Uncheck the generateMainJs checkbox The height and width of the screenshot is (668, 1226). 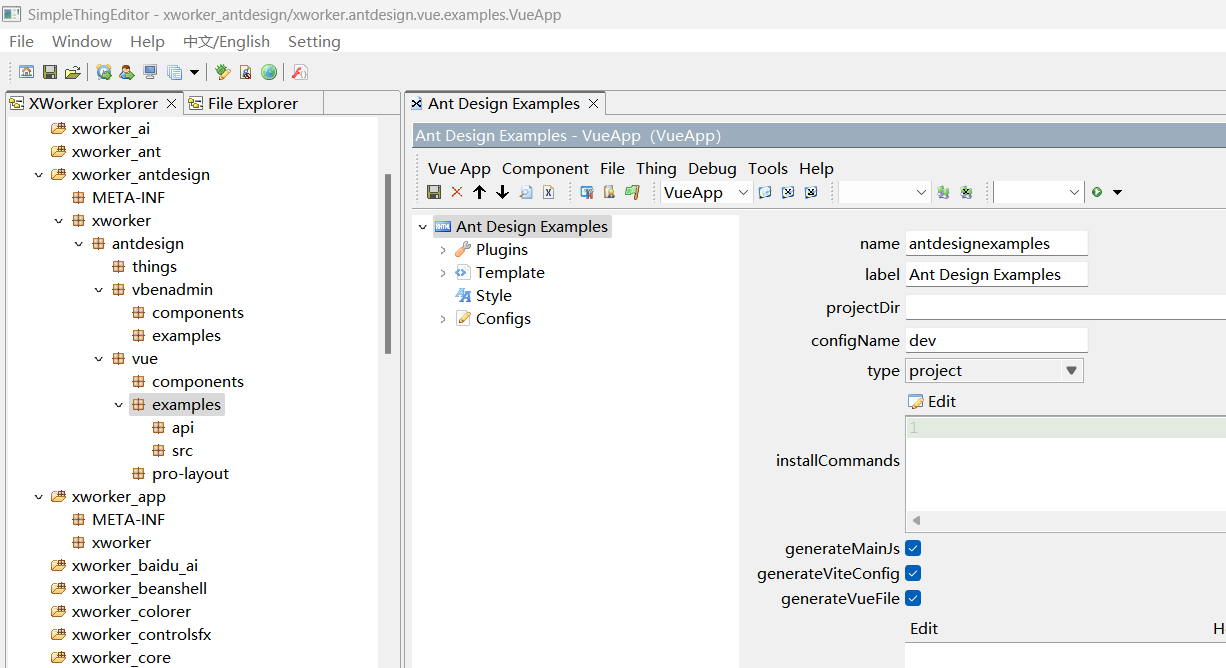coord(913,548)
